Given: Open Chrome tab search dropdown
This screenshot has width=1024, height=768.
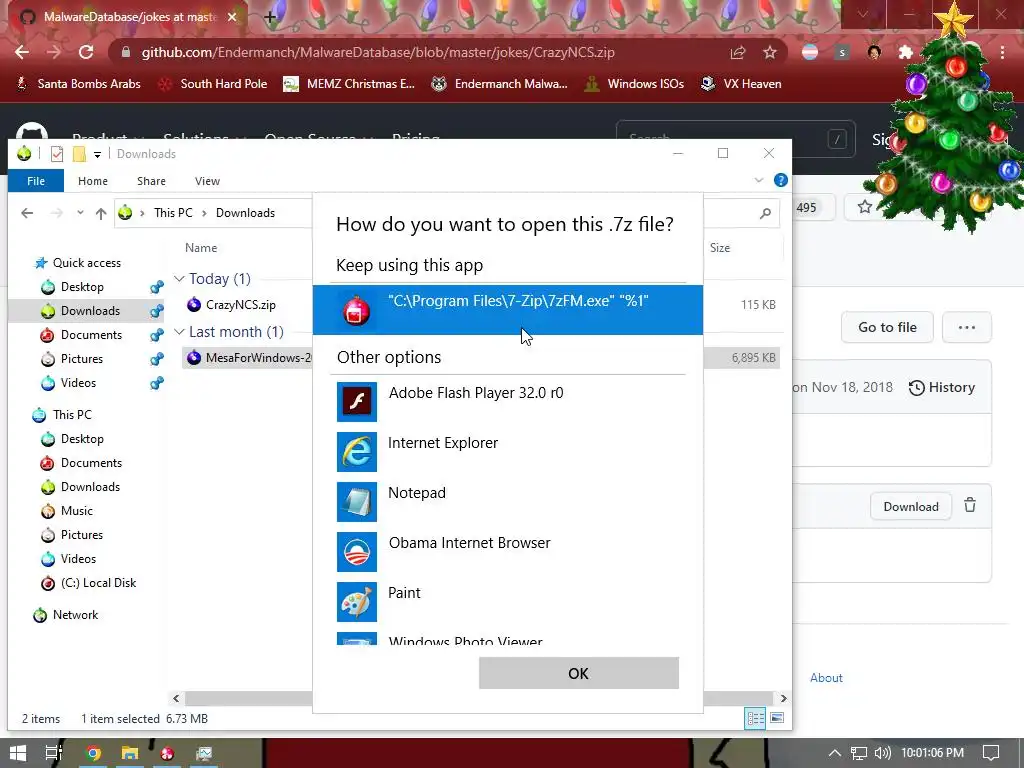Looking at the screenshot, I should (863, 14).
